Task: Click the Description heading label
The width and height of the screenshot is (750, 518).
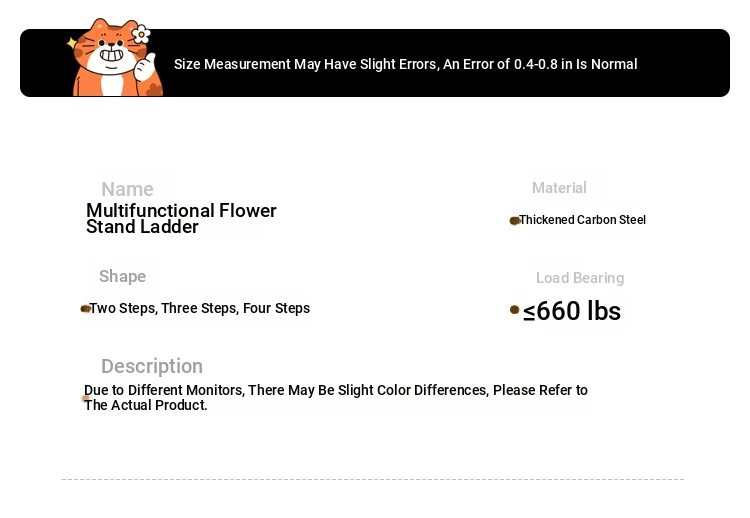Action: (x=152, y=366)
